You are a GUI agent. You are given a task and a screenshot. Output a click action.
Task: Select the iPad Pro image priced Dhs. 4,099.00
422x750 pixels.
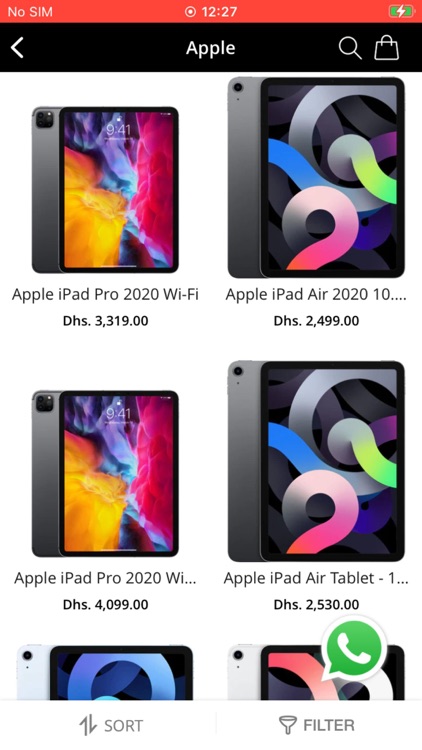click(x=105, y=474)
